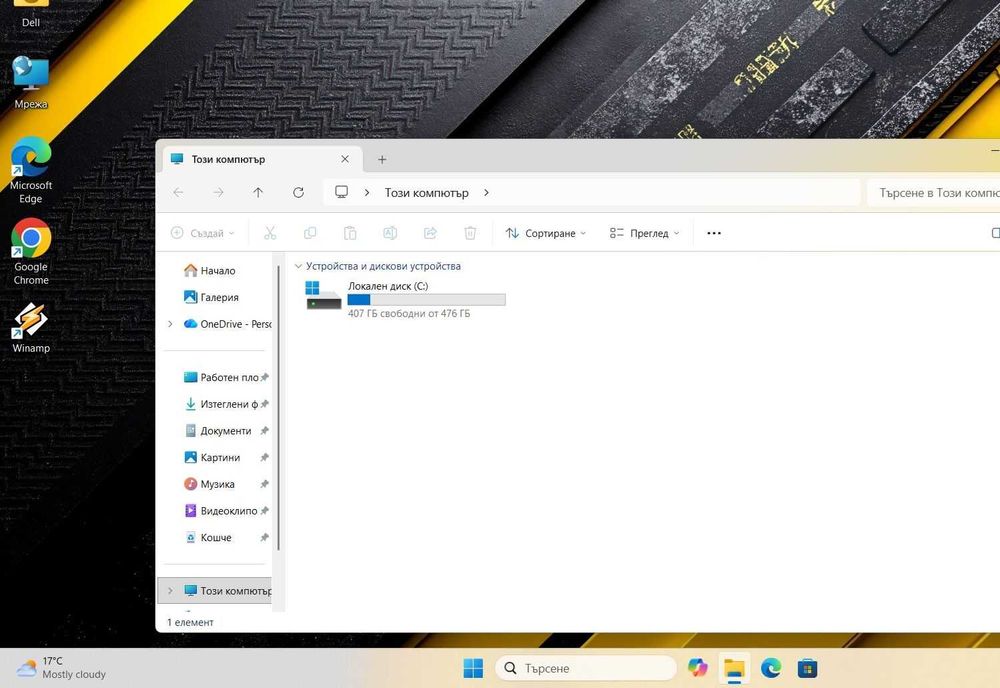
Task: Open Winamp desktop shortcut
Action: [31, 328]
